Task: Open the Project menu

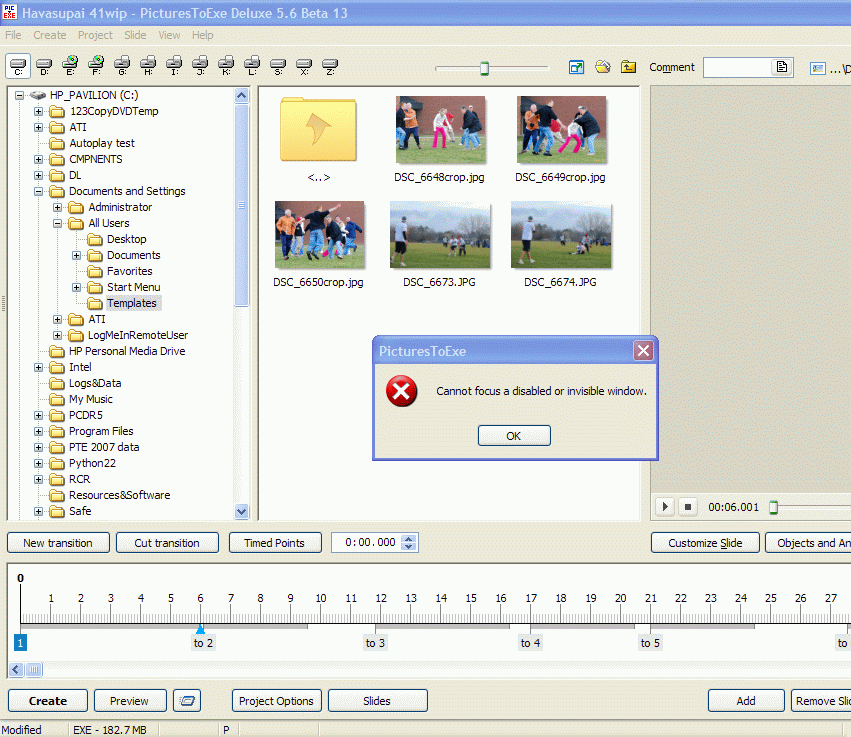Action: (x=95, y=35)
